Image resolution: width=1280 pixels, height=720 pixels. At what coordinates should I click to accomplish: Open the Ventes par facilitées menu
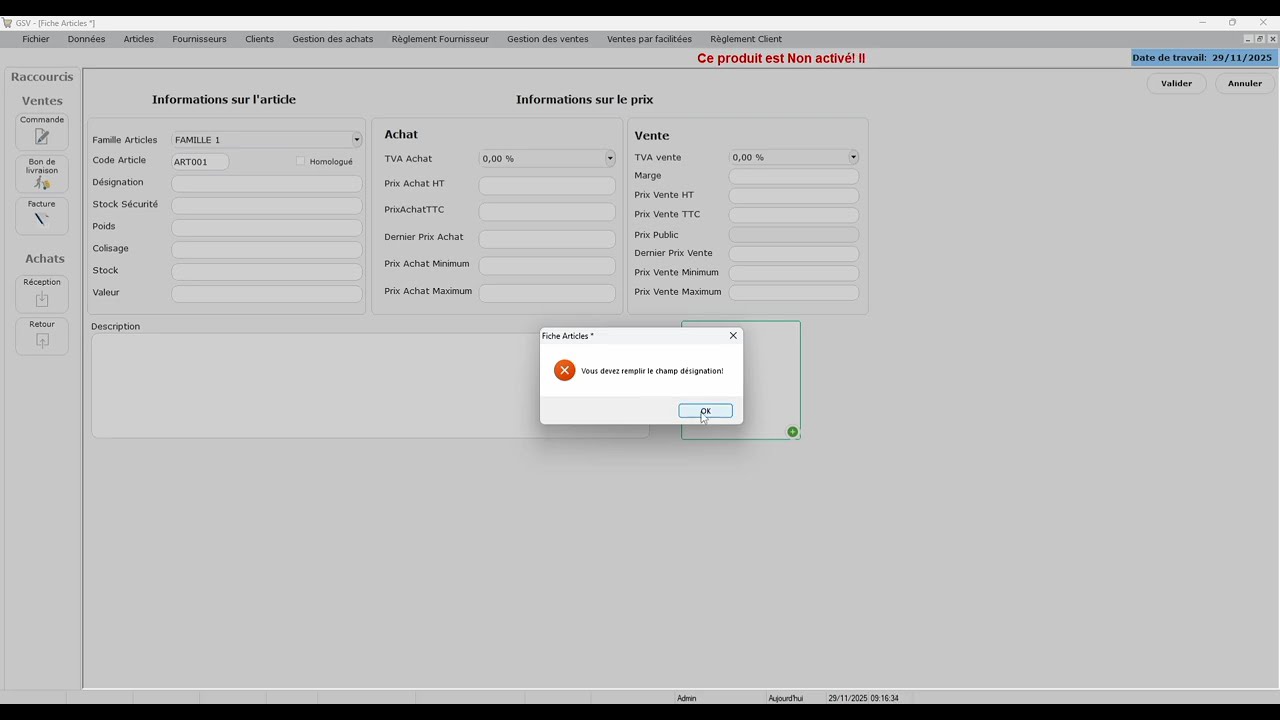click(x=649, y=39)
